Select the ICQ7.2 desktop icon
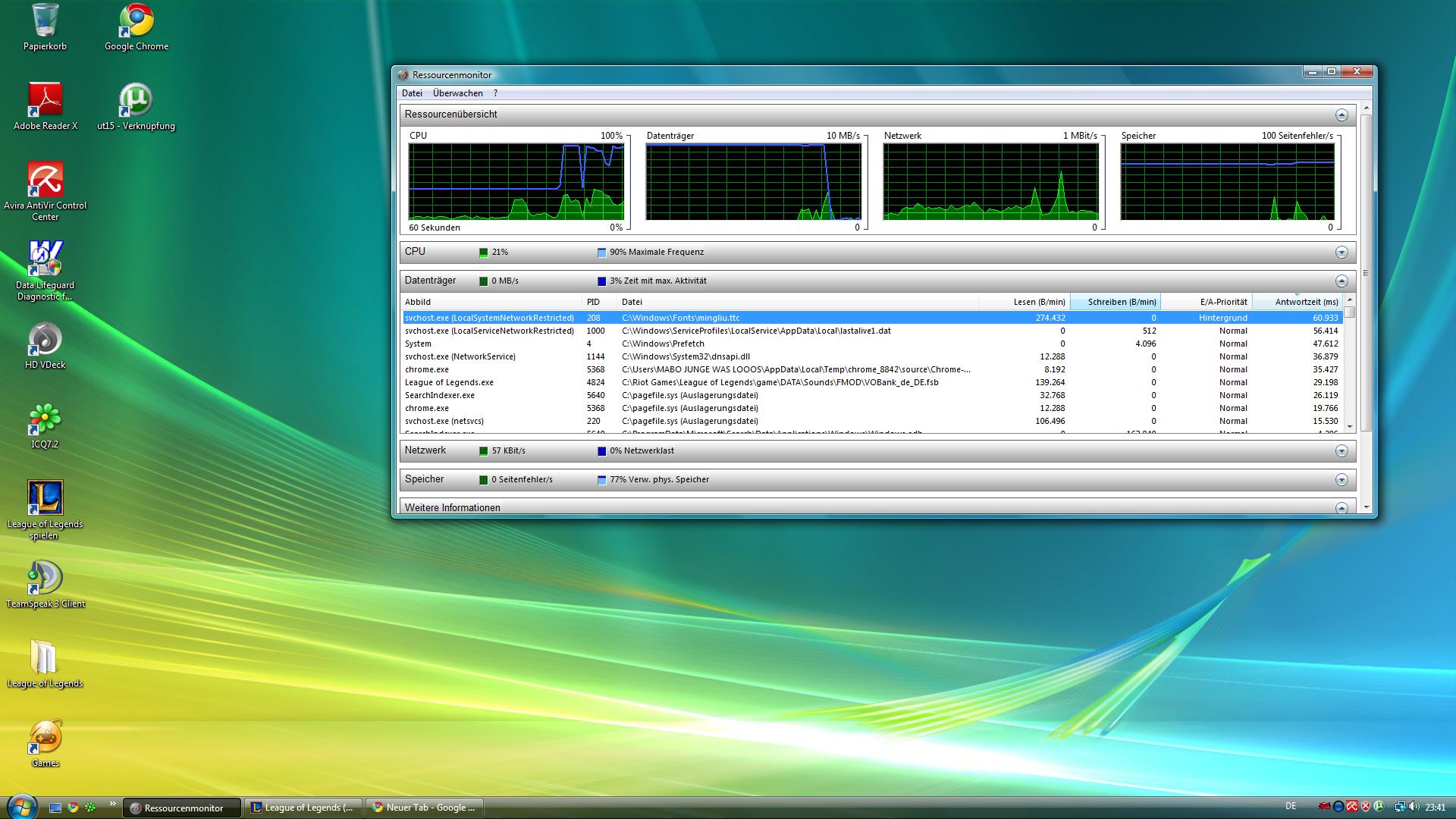Screen dimensions: 1456x819 pyautogui.click(x=45, y=425)
